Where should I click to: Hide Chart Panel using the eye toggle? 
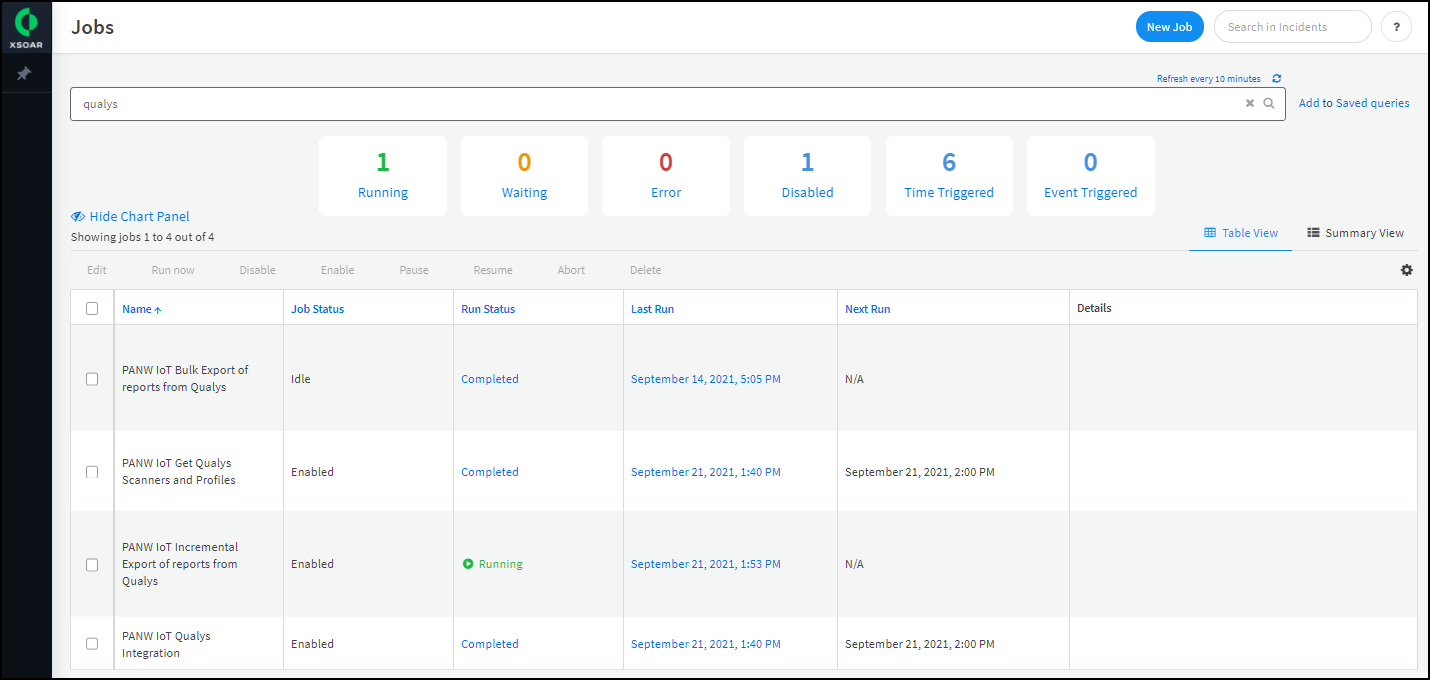click(x=78, y=216)
